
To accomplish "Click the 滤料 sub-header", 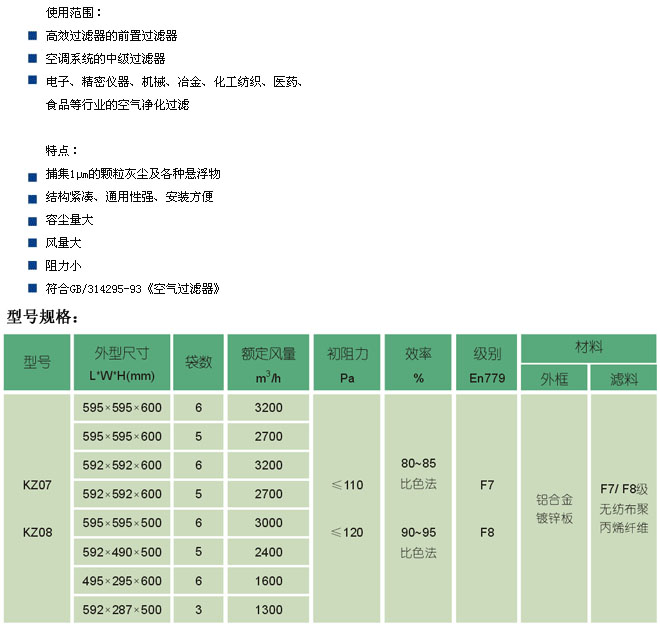I will (x=623, y=378).
